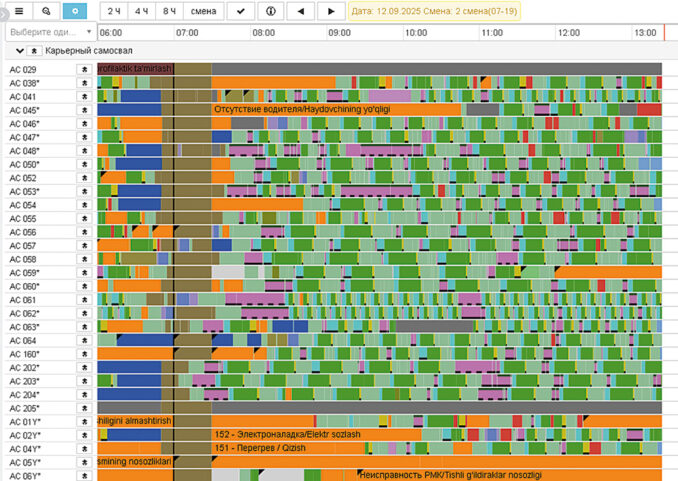Click the info circle icon
678x481 pixels.
tap(270, 11)
